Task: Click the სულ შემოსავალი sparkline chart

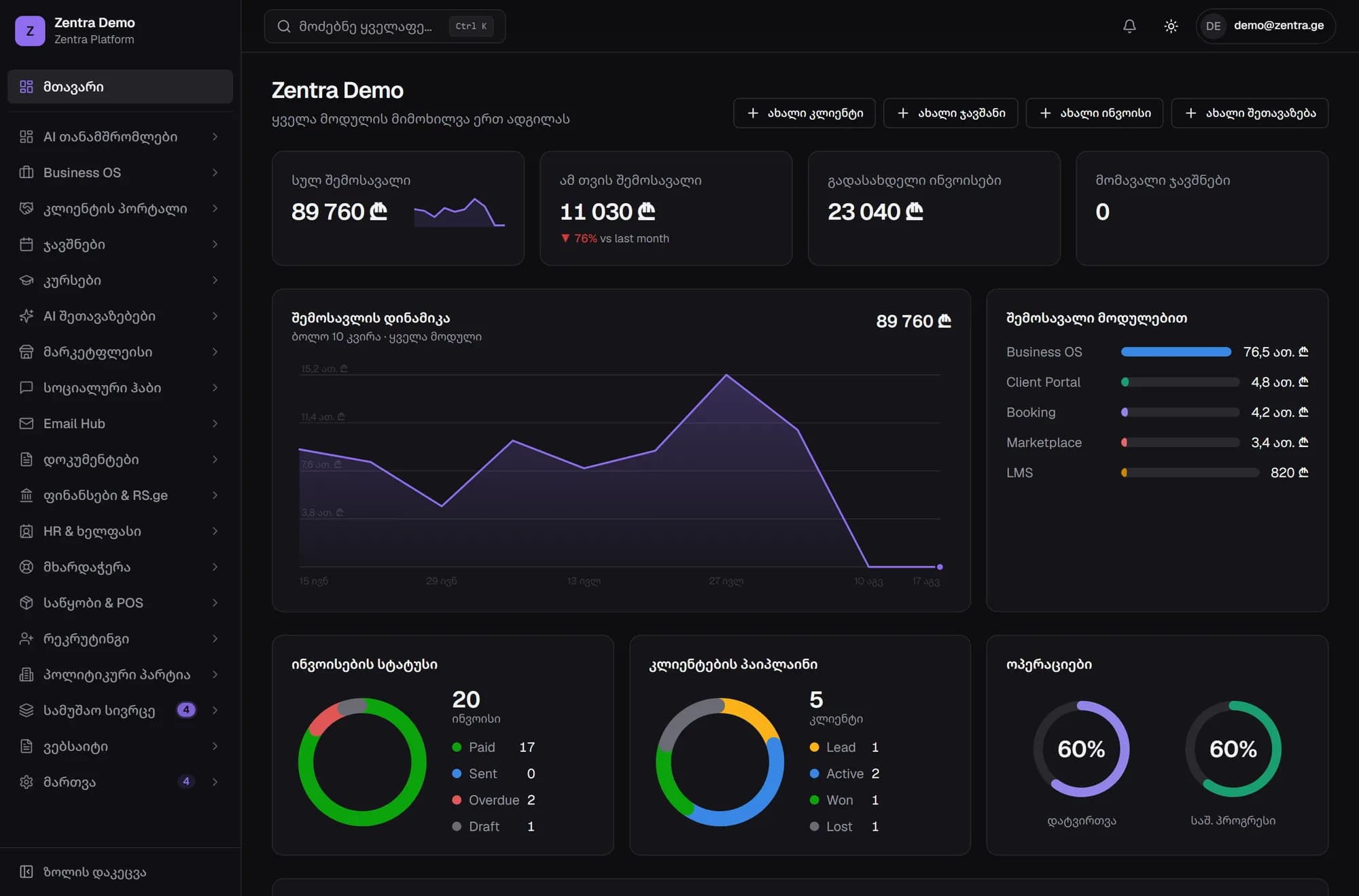Action: [x=459, y=212]
